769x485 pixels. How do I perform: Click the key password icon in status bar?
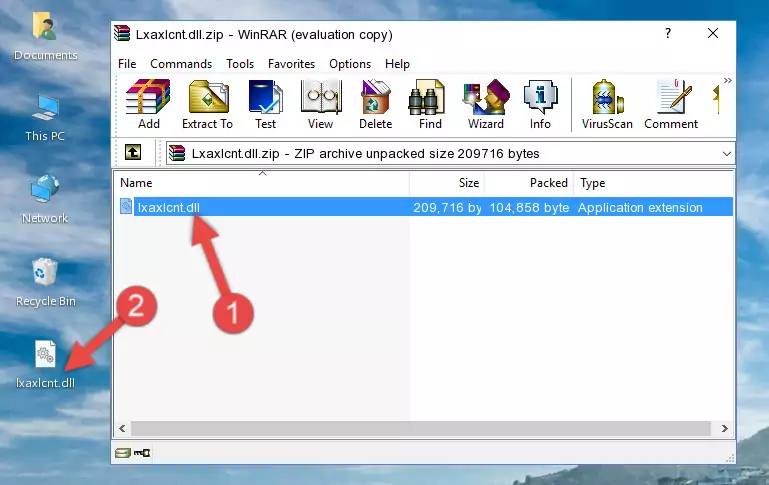pyautogui.click(x=142, y=452)
